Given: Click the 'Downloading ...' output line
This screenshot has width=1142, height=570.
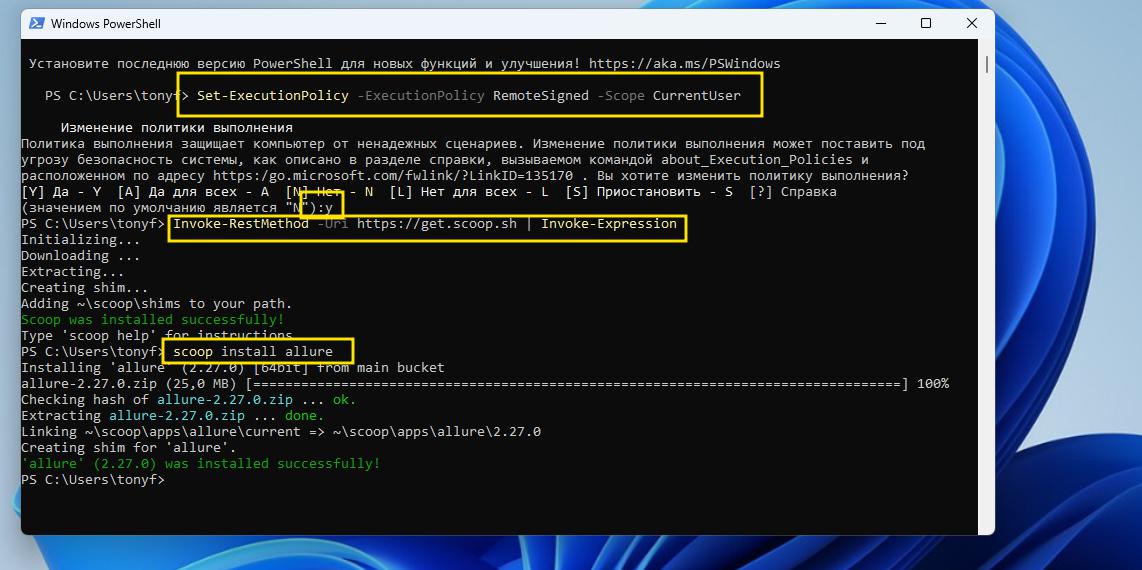Looking at the screenshot, I should point(81,256).
